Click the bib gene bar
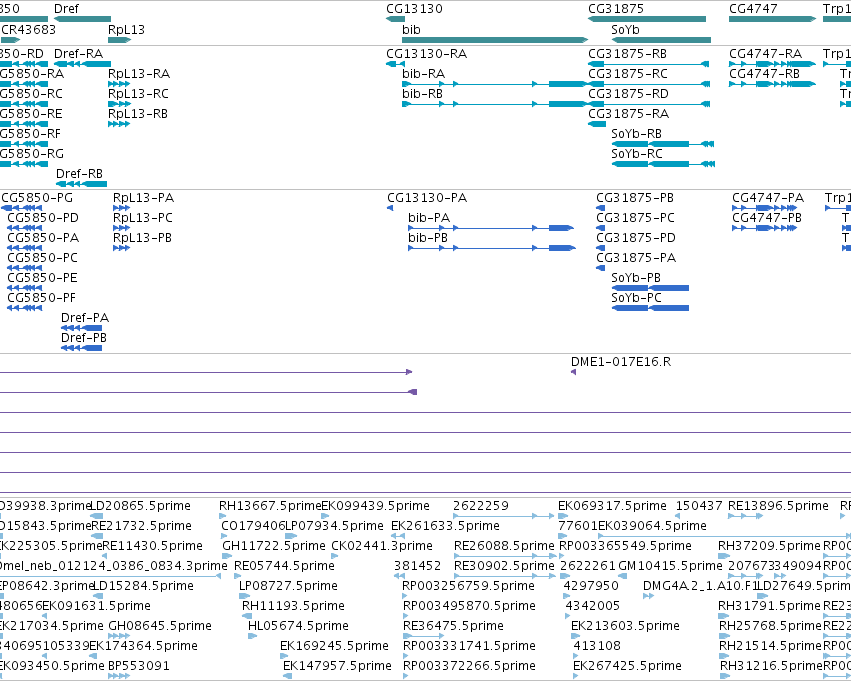Image resolution: width=851 pixels, height=681 pixels. pyautogui.click(x=494, y=40)
